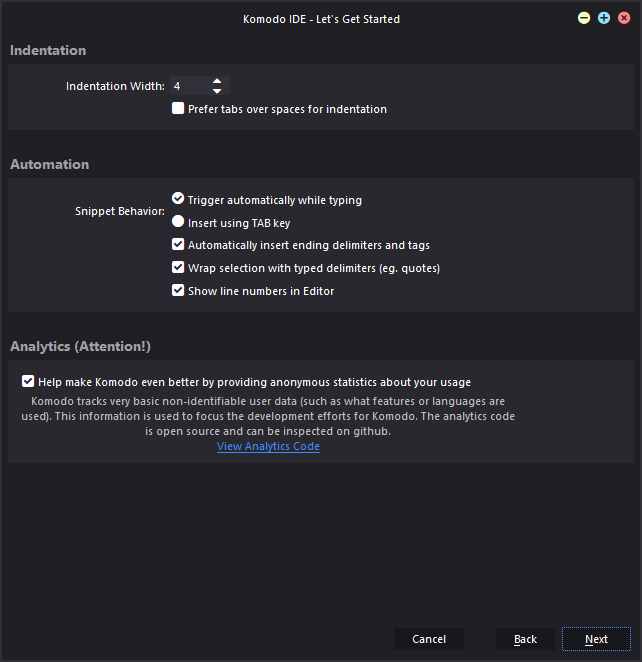Increase indentation width with up arrow

[217, 81]
